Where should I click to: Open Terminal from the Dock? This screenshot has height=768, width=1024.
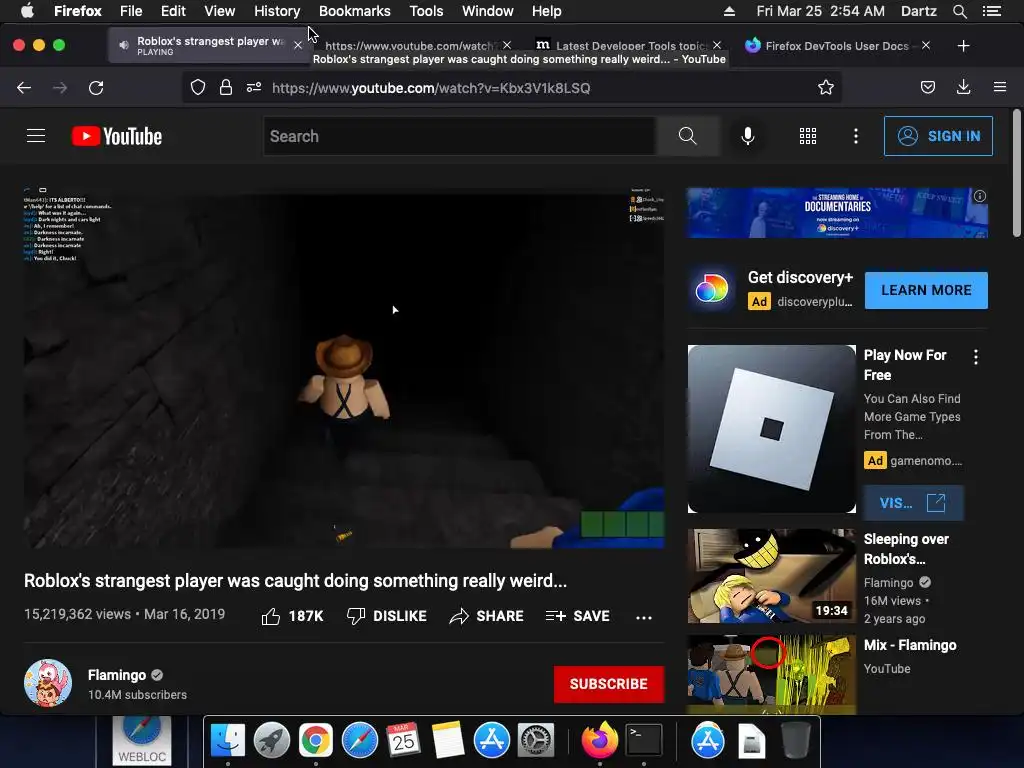tap(644, 741)
